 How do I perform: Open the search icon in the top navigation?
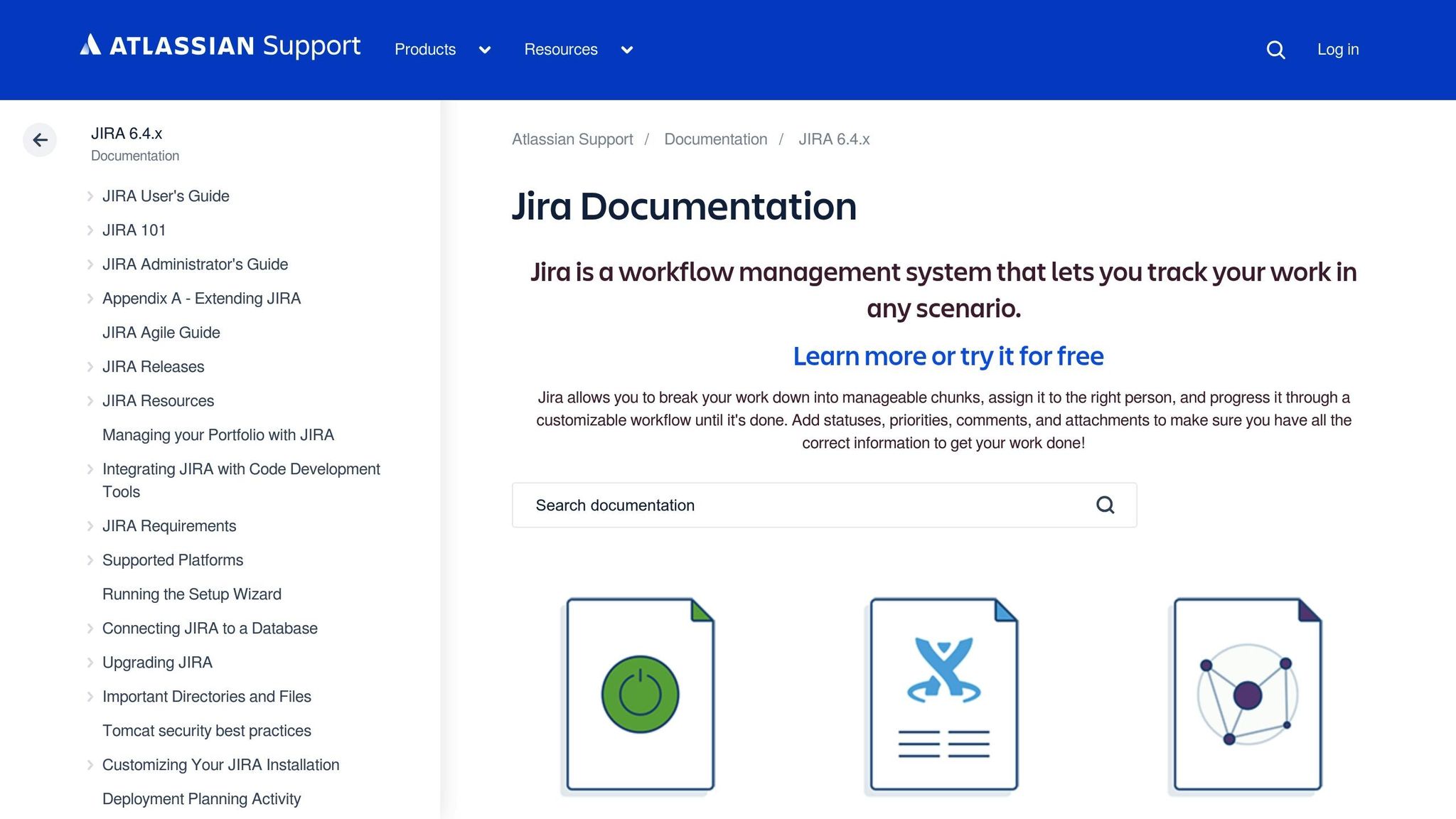[1275, 49]
